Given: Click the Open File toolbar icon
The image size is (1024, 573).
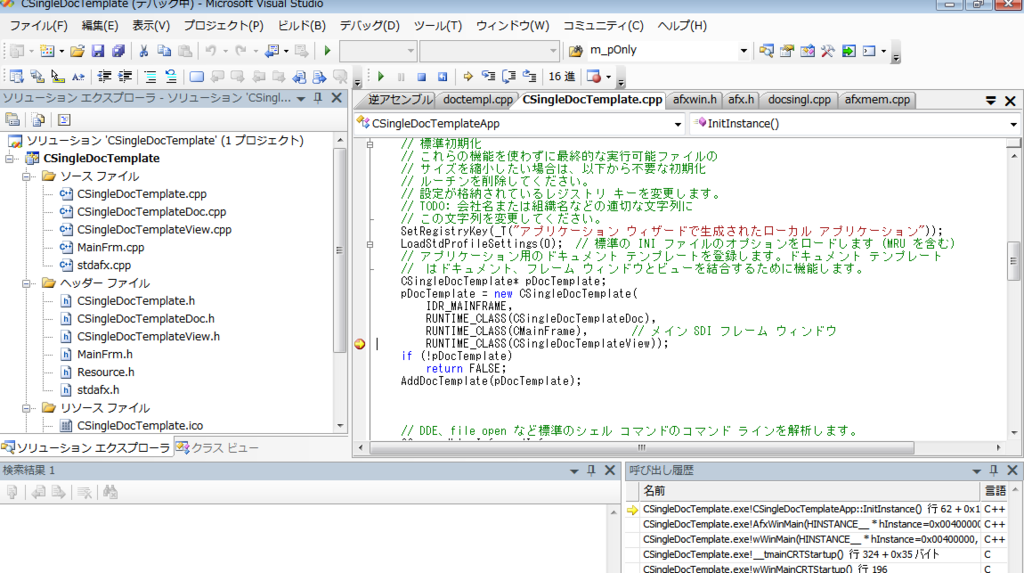Looking at the screenshot, I should 77,50.
